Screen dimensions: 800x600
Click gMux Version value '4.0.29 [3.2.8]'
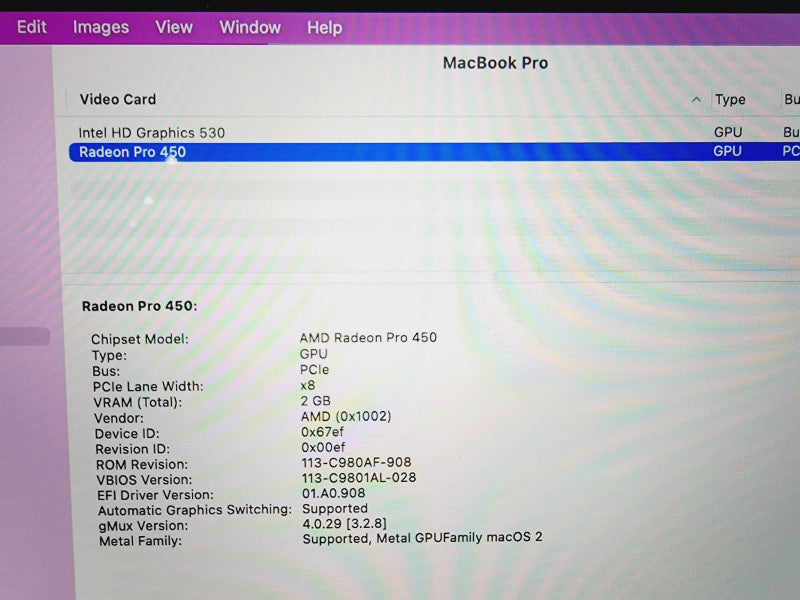pyautogui.click(x=344, y=523)
